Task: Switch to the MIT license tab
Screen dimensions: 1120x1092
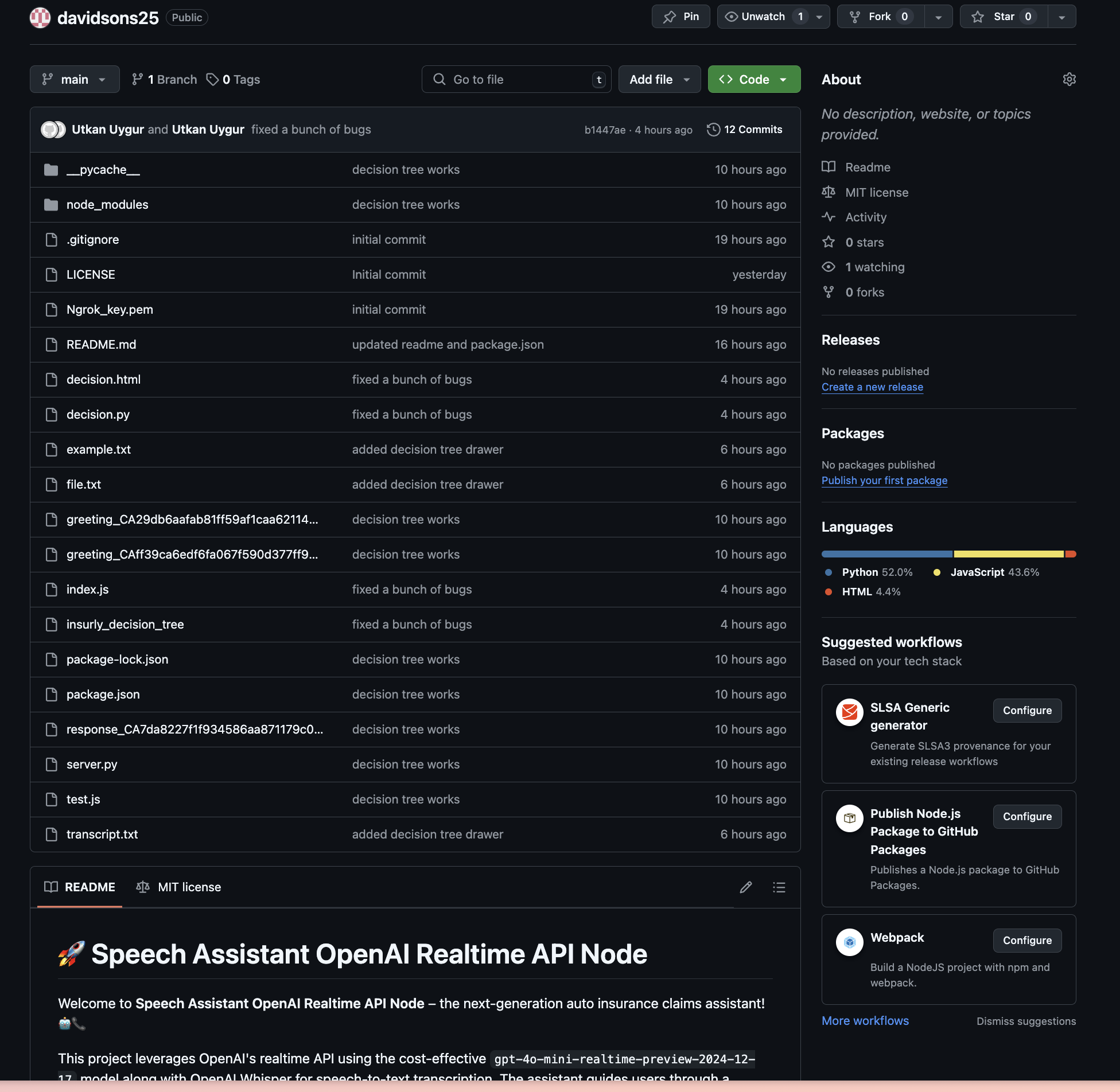Action: tap(179, 887)
